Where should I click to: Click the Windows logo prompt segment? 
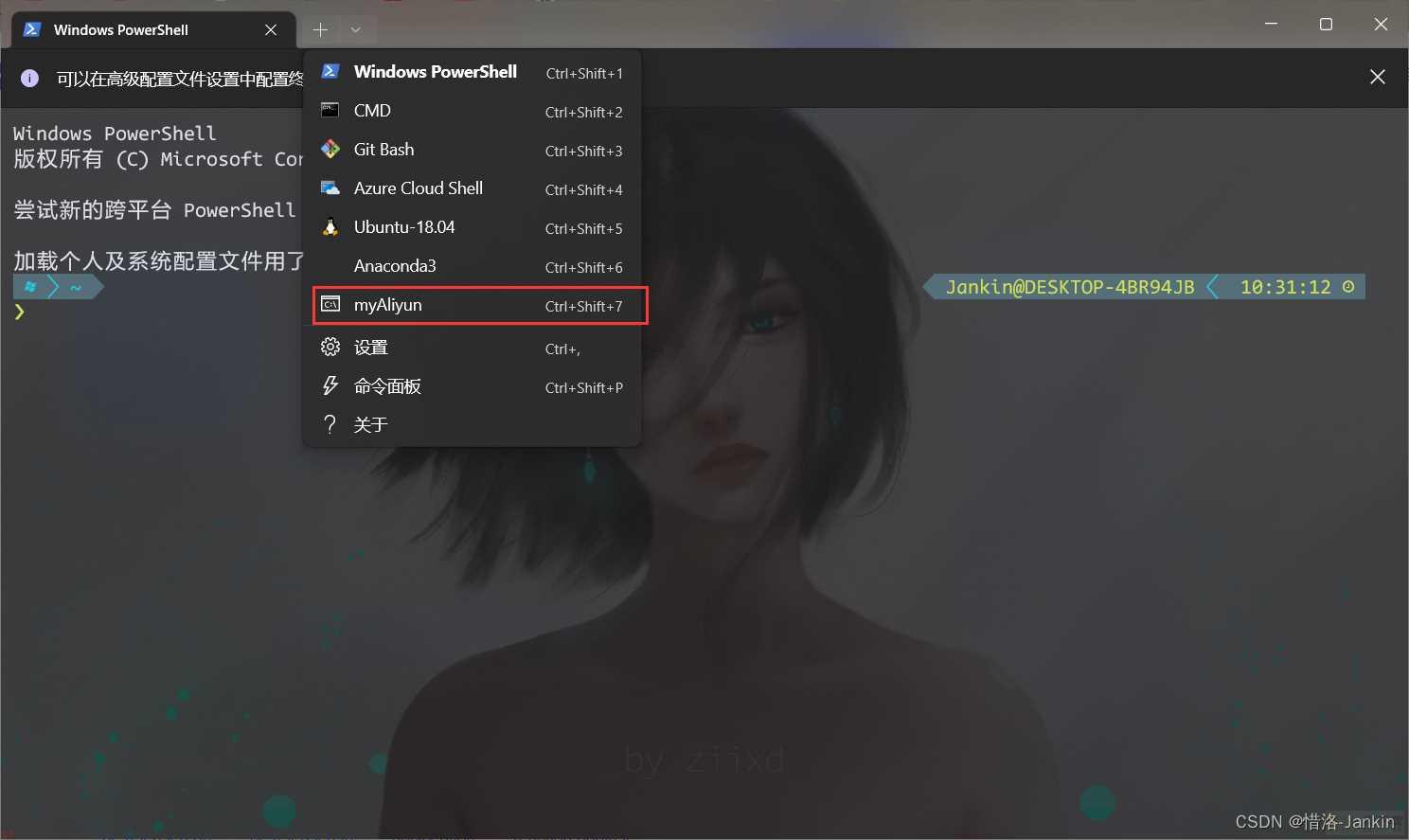[x=30, y=287]
